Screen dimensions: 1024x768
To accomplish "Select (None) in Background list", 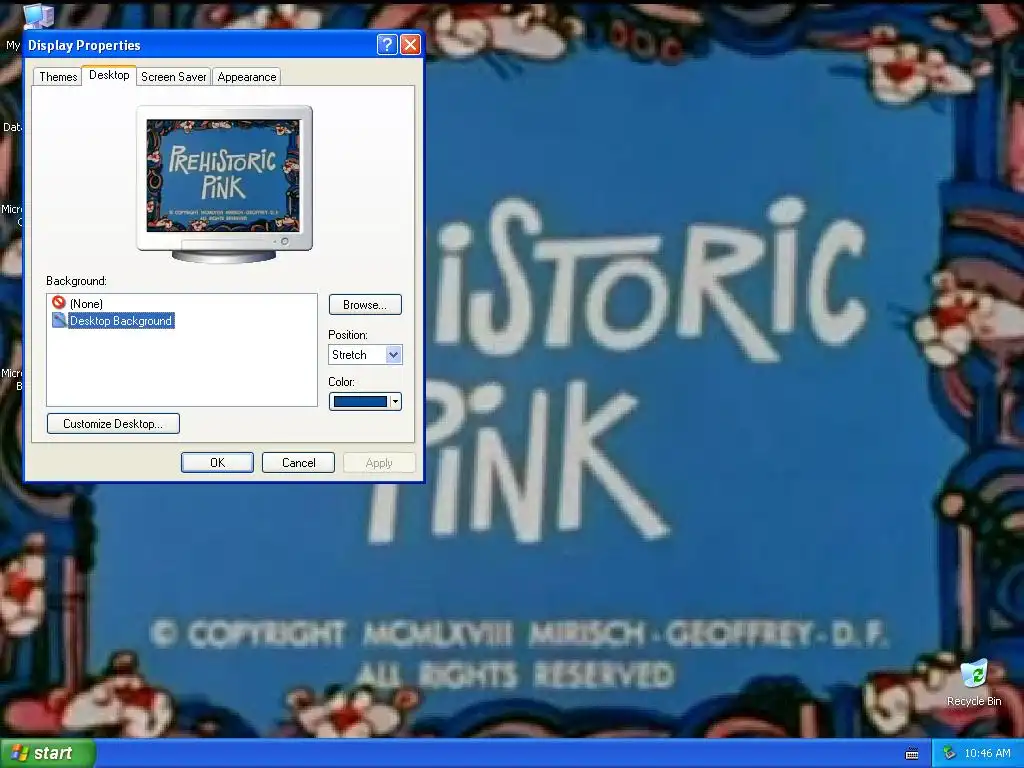I will pyautogui.click(x=86, y=304).
